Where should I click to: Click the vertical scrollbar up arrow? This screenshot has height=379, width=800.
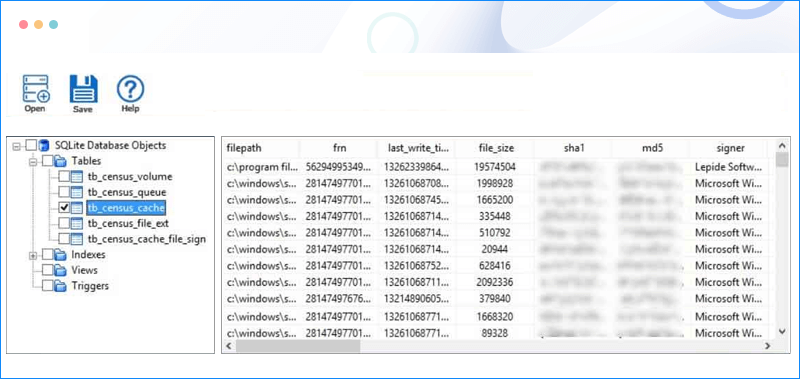(x=782, y=145)
